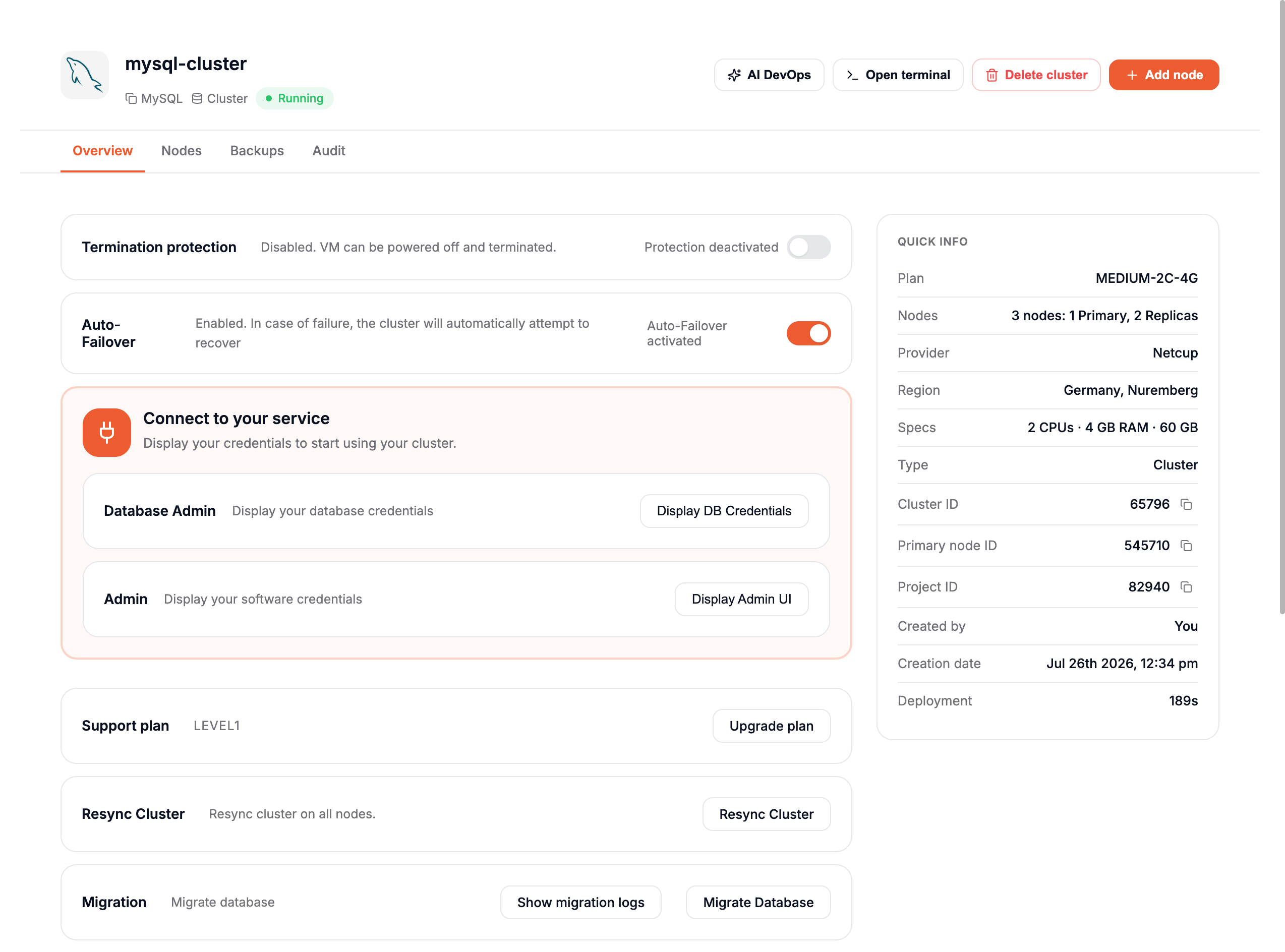Click the specs value 2 CPUs 4 GB RAM
The height and width of the screenshot is (952, 1285).
pos(1112,428)
